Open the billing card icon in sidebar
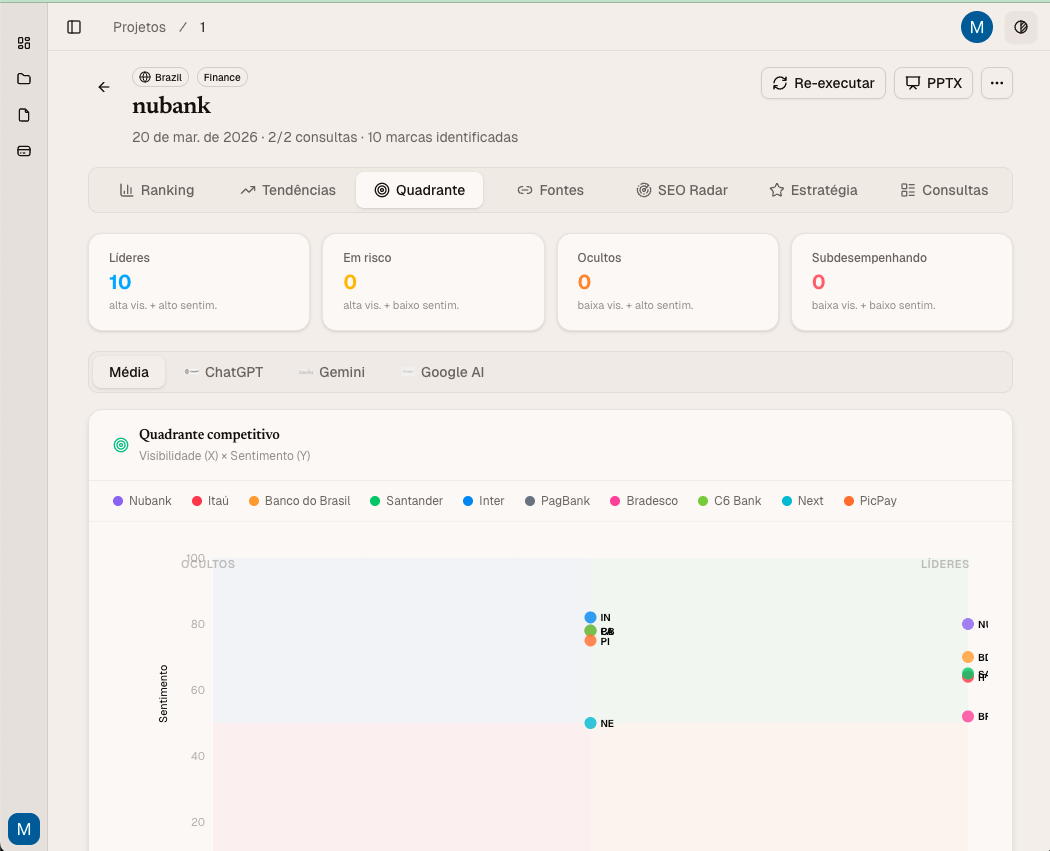1050x851 pixels. [x=24, y=151]
